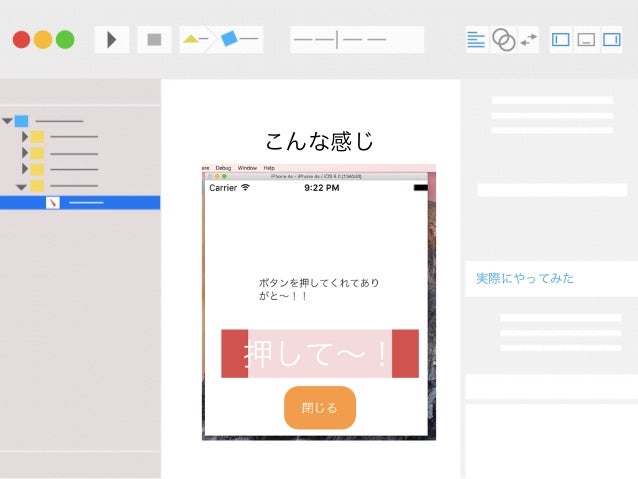Screen dimensions: 638x479
Task: Switch to the standard editor lines icon
Action: click(x=476, y=40)
